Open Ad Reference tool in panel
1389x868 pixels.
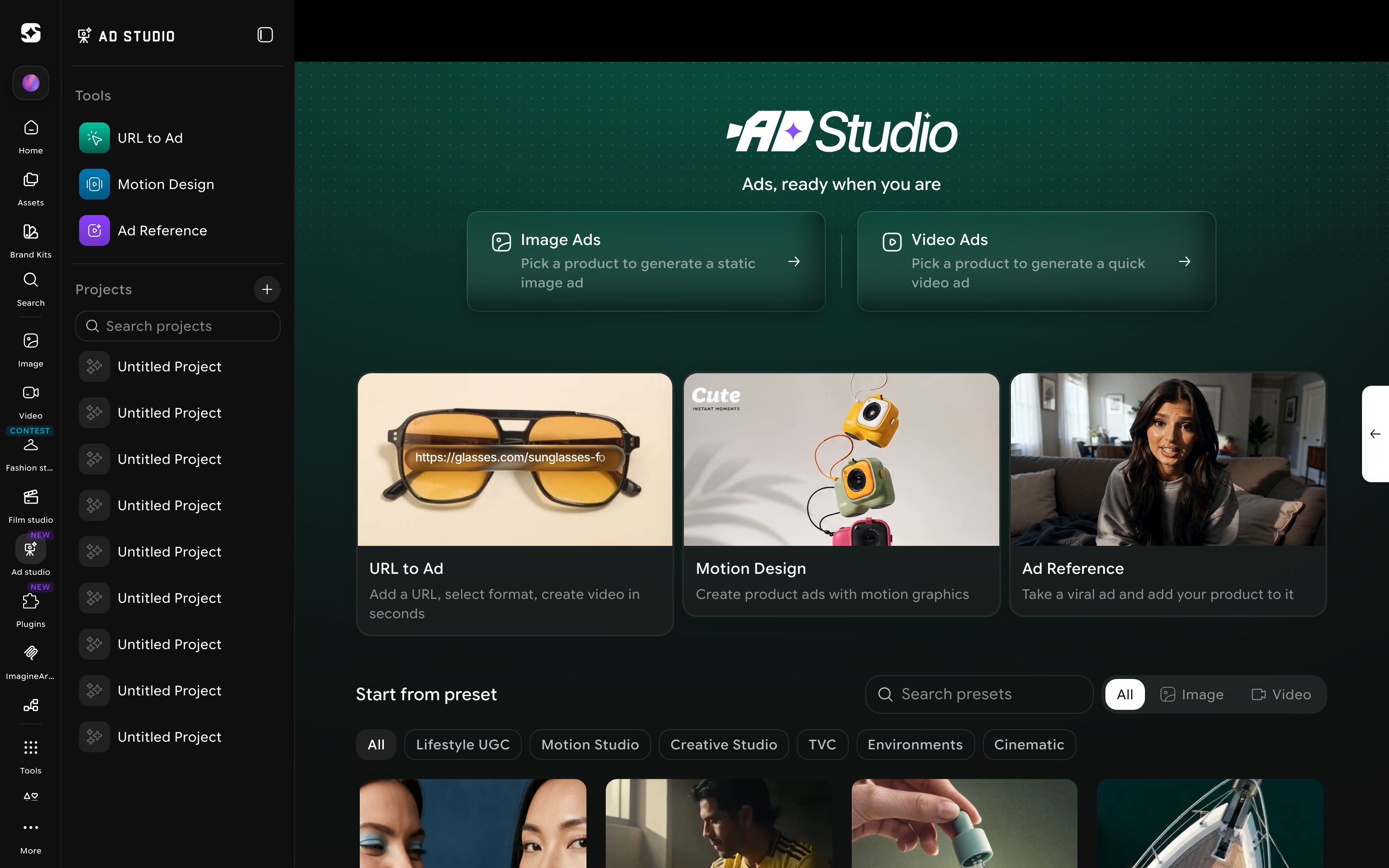[x=178, y=231]
